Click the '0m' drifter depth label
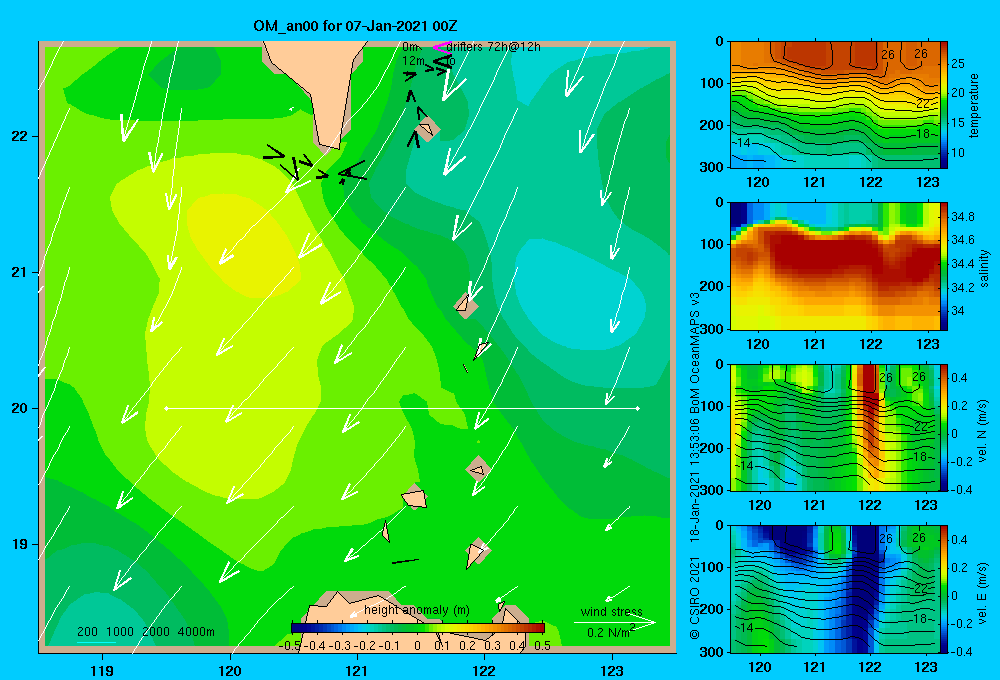The image size is (1000, 680). click(410, 47)
